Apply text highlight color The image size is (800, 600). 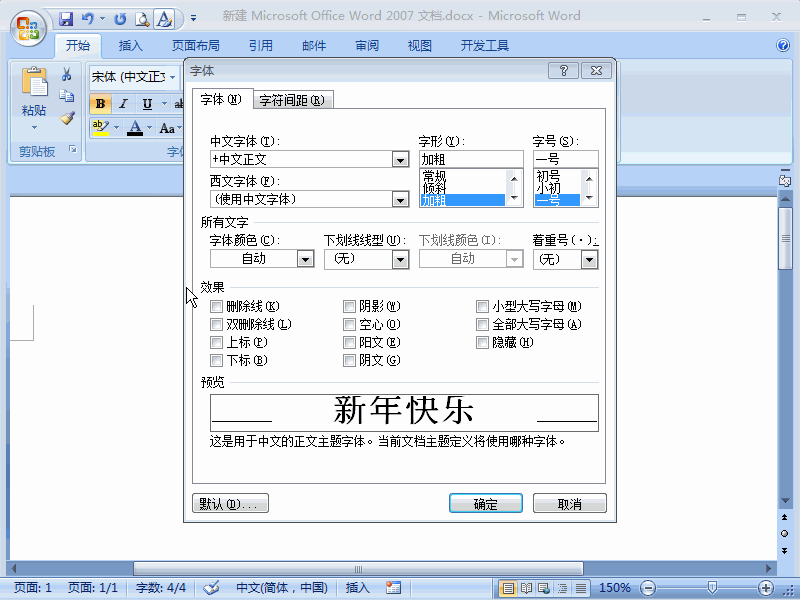point(100,128)
